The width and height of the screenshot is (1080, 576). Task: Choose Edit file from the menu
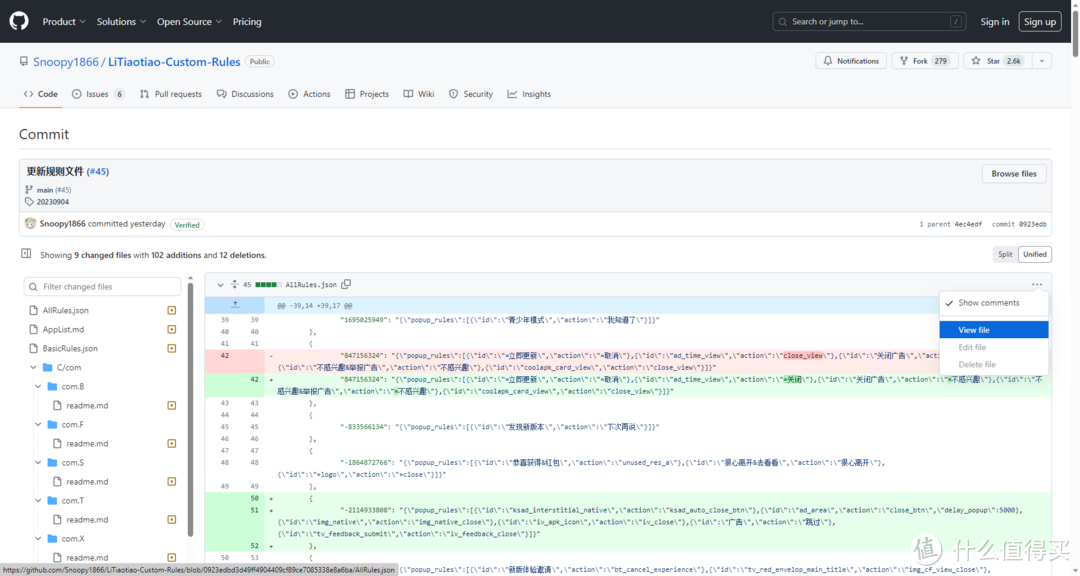click(x=994, y=347)
